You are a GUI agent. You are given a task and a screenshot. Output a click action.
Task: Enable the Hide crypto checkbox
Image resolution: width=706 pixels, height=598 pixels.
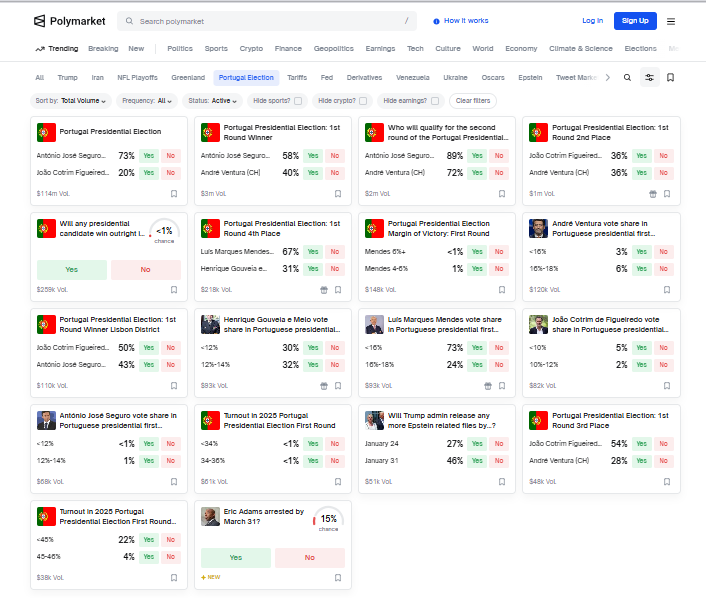(x=363, y=101)
